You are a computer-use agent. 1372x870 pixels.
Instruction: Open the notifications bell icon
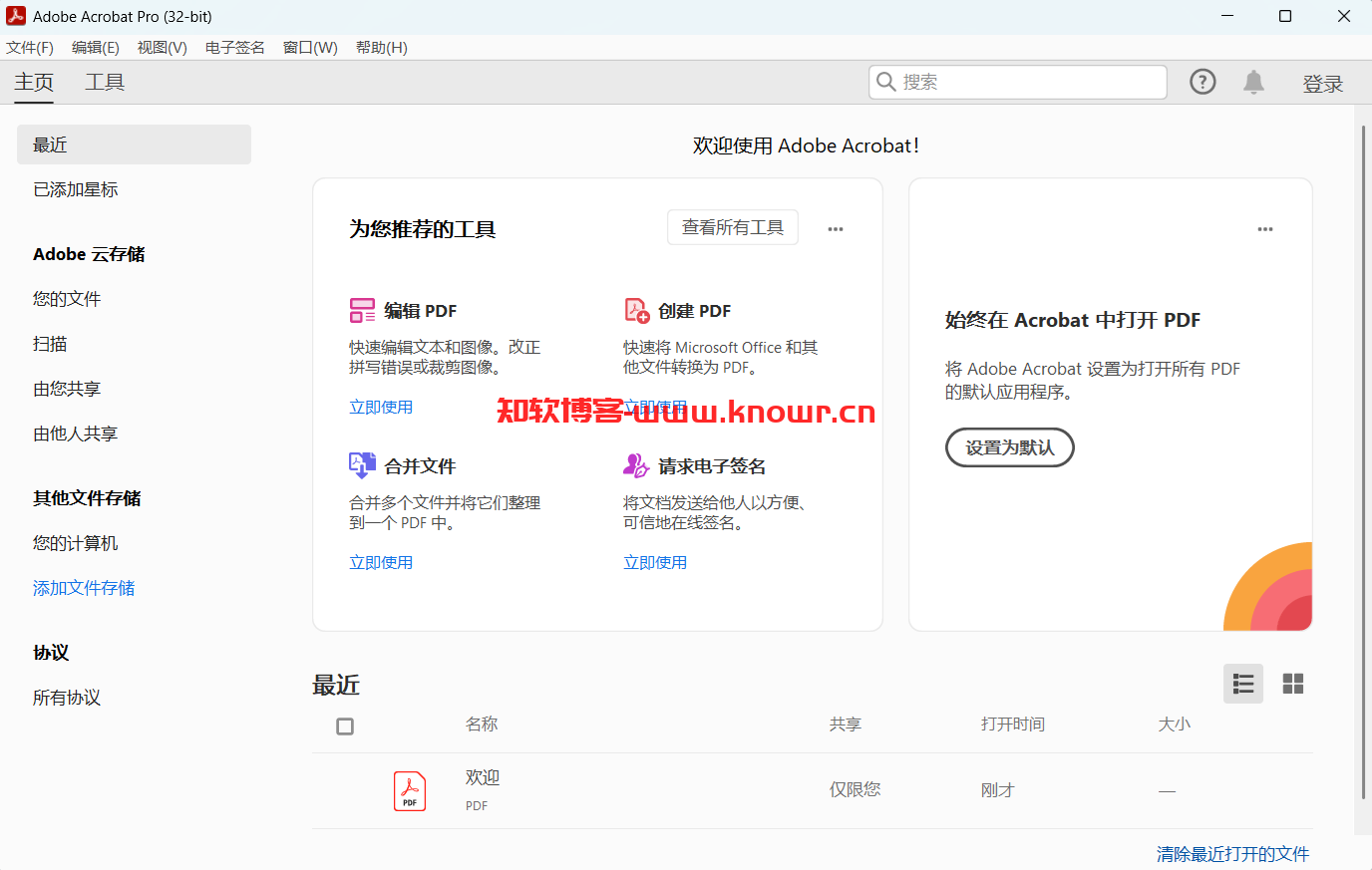[1253, 82]
